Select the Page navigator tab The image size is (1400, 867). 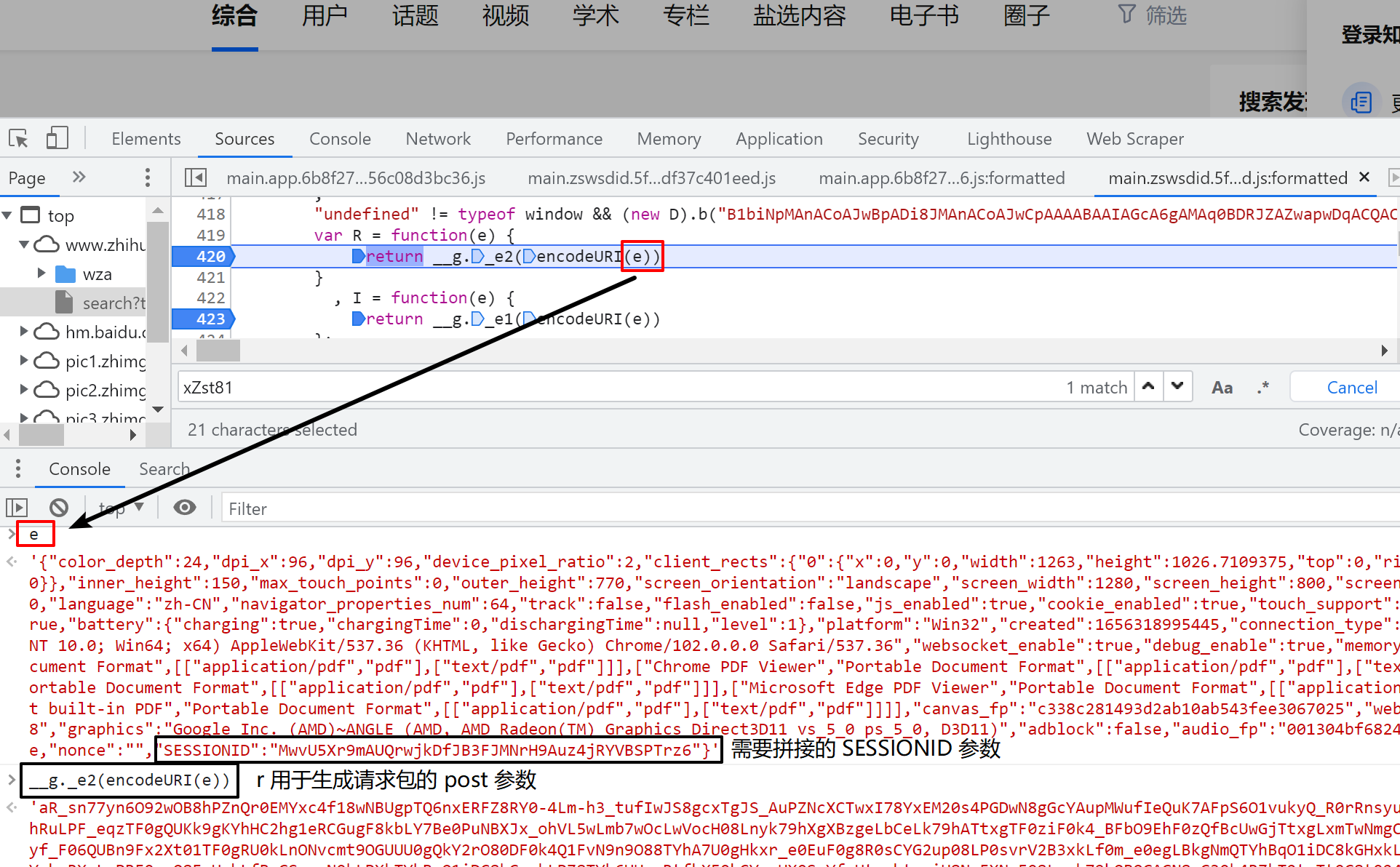click(x=27, y=178)
